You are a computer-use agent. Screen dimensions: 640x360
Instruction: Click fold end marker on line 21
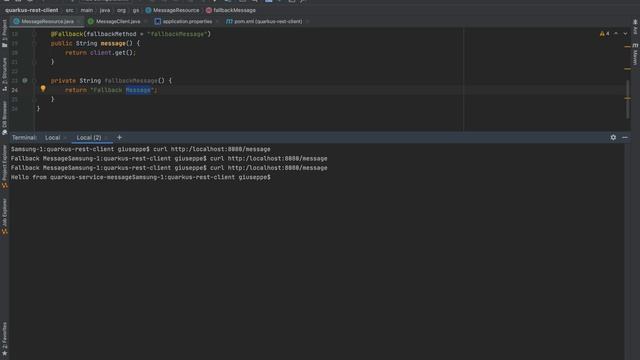(34, 62)
